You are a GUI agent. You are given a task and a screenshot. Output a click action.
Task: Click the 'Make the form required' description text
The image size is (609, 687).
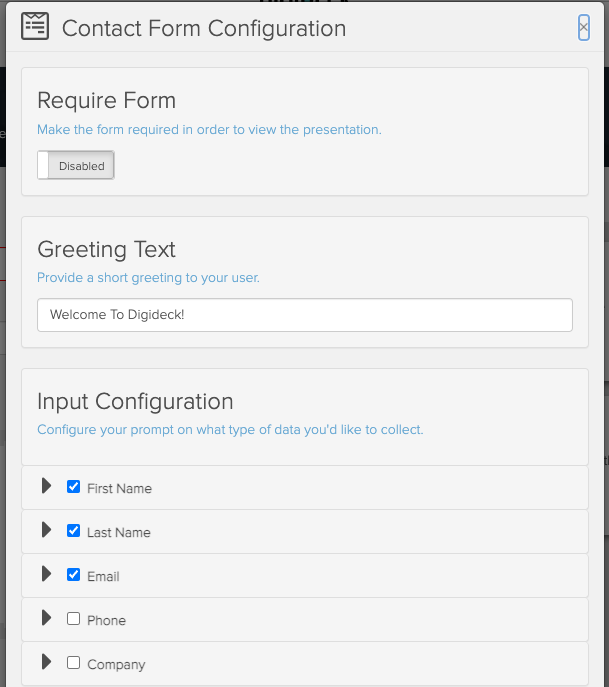[x=209, y=130]
